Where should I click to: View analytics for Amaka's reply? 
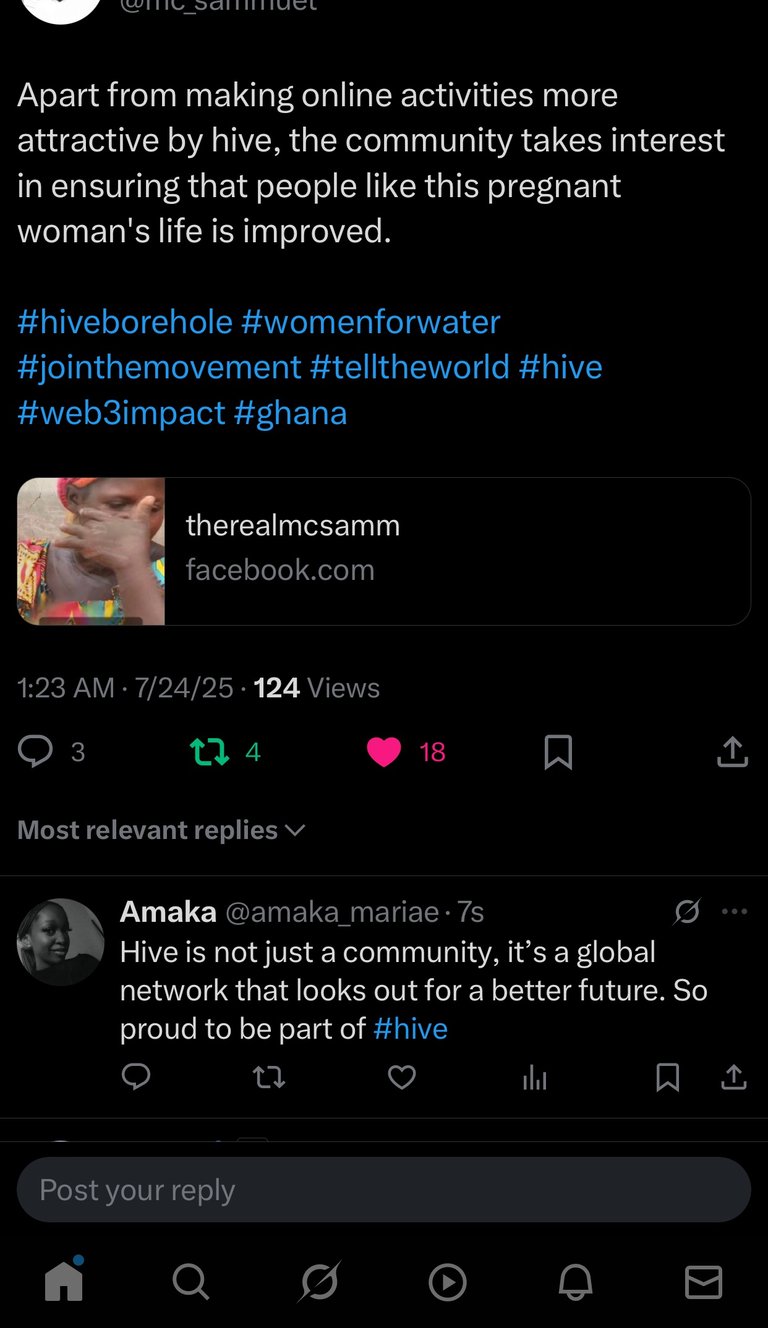click(535, 1076)
